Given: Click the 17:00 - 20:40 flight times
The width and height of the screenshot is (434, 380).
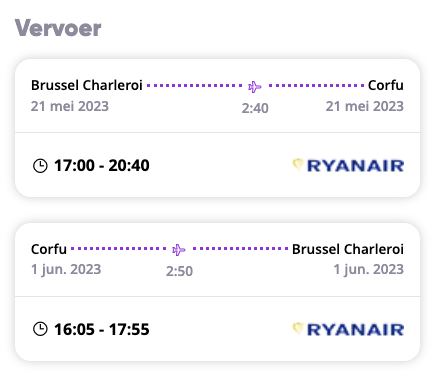Looking at the screenshot, I should coord(102,166).
